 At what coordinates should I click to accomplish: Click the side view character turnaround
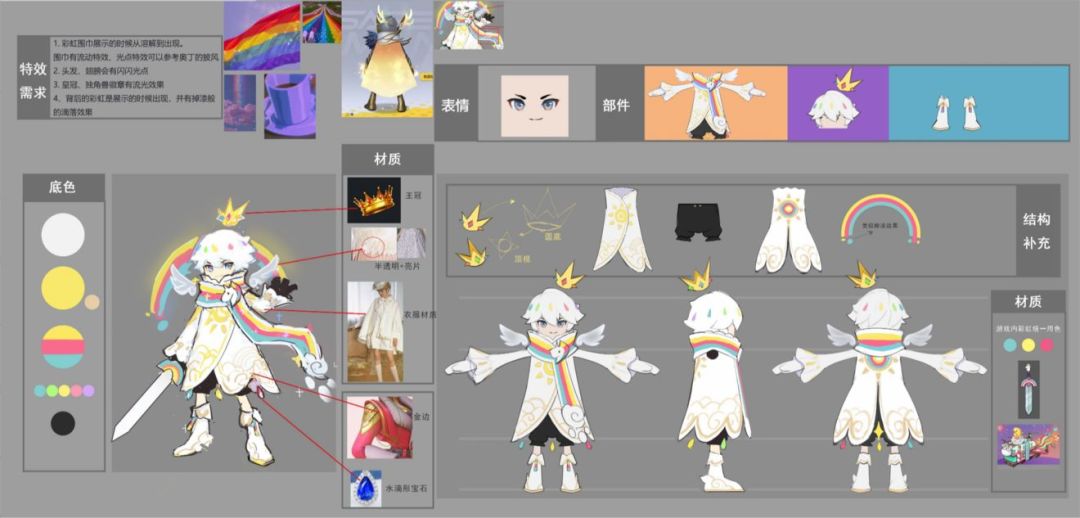tap(715, 389)
